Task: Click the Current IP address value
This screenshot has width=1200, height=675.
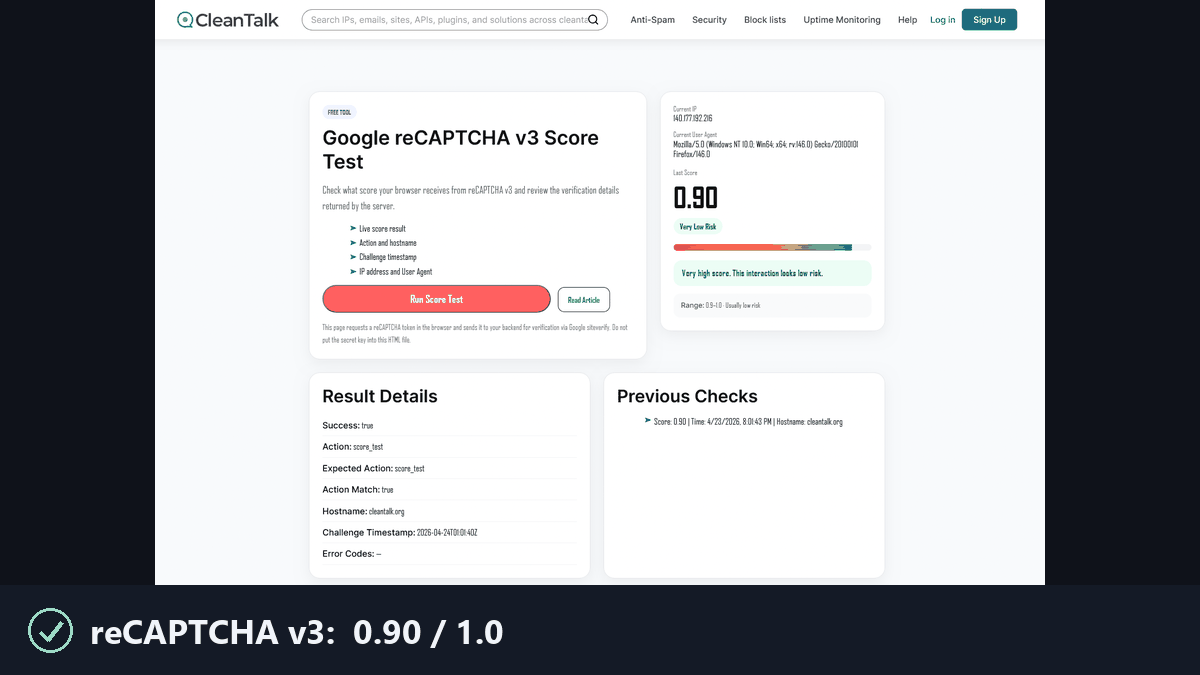Action: [x=693, y=118]
